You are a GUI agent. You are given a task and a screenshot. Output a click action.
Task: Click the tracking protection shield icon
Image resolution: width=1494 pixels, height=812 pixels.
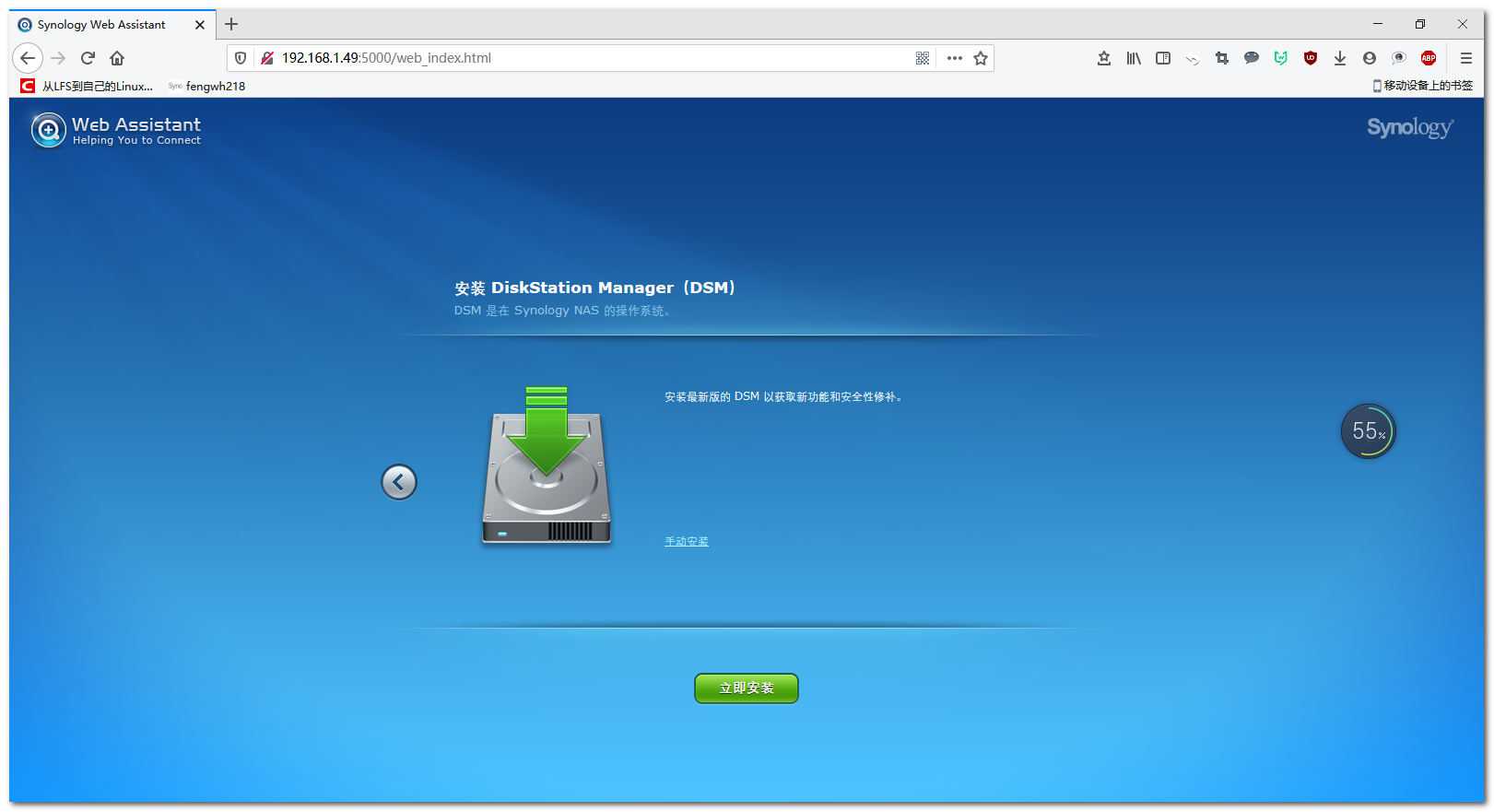pyautogui.click(x=241, y=58)
